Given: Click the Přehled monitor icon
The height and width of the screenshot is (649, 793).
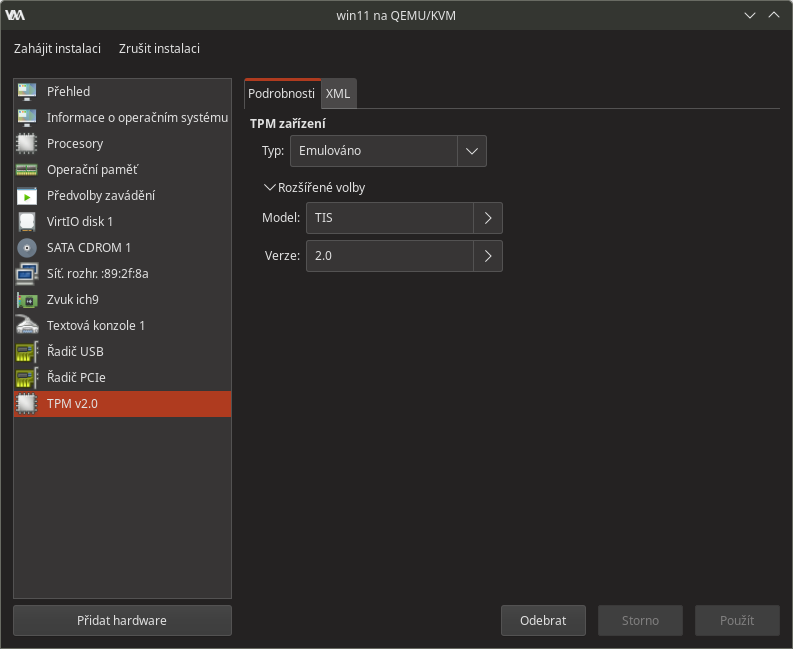Looking at the screenshot, I should (27, 92).
